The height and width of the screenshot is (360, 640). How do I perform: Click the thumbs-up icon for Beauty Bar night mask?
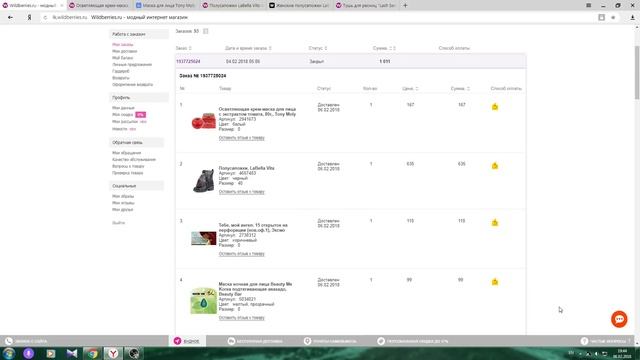pos(495,282)
